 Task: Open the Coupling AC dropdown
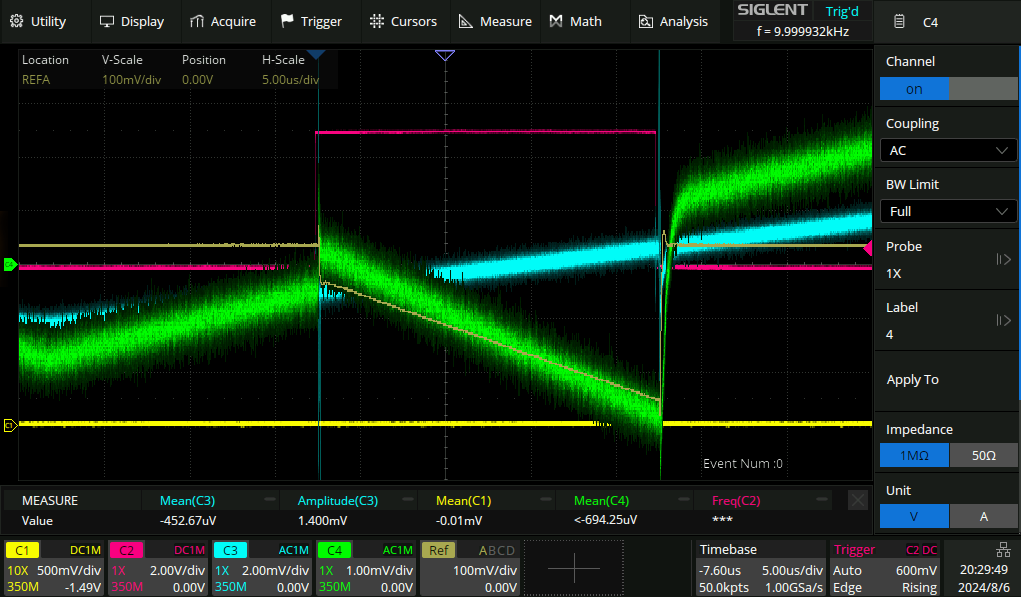(947, 150)
